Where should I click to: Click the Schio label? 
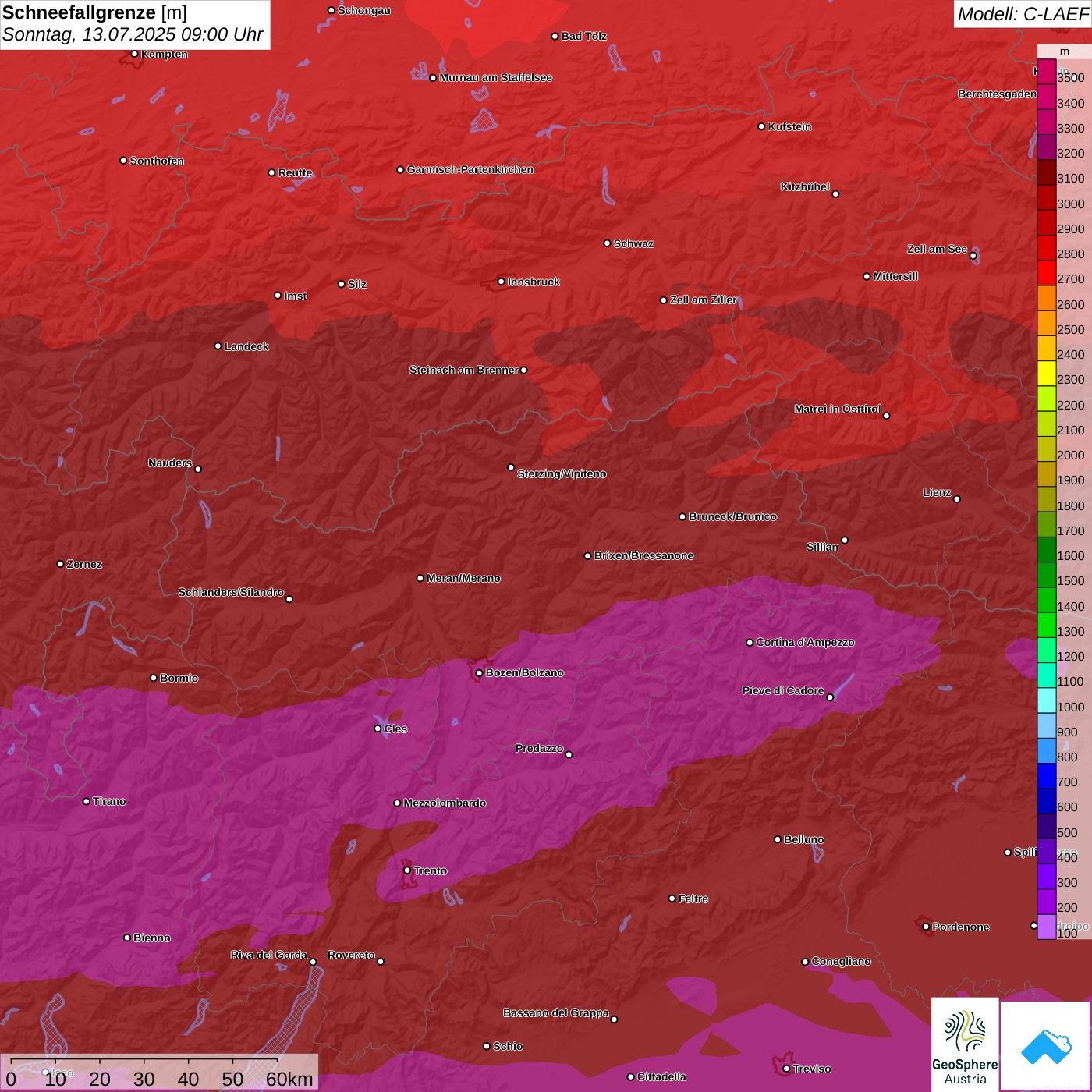(x=508, y=1046)
